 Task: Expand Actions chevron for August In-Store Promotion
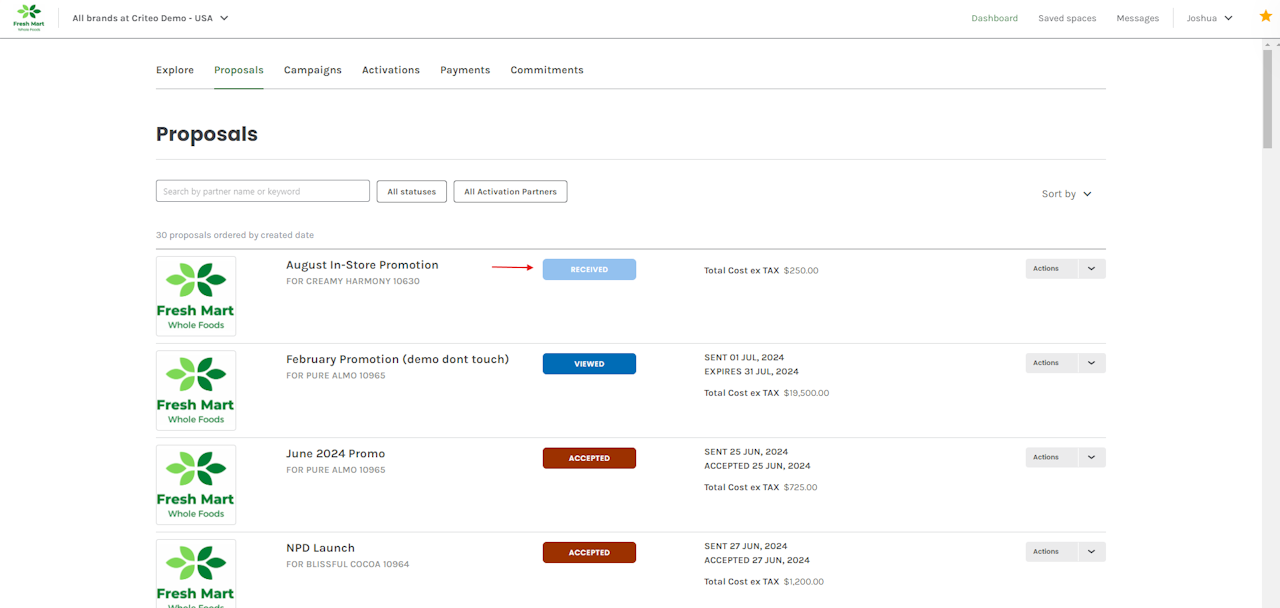pos(1092,268)
